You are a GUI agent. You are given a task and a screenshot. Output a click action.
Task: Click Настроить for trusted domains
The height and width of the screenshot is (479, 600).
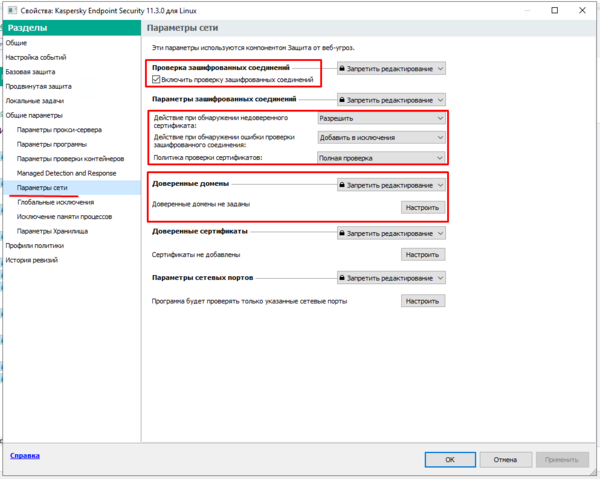pos(423,208)
